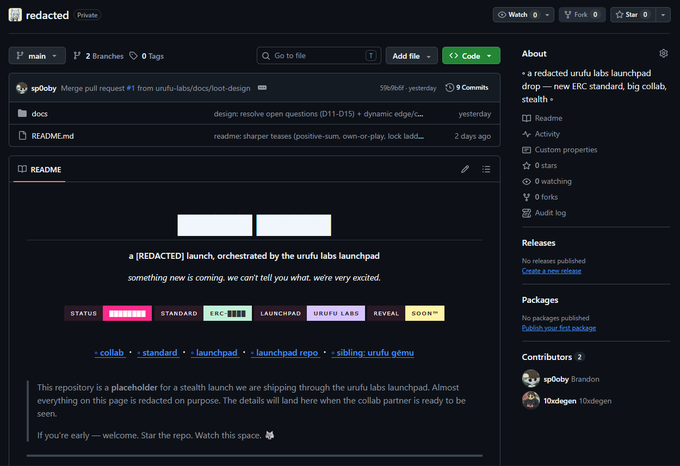Focus the Go to file search field

pos(319,55)
